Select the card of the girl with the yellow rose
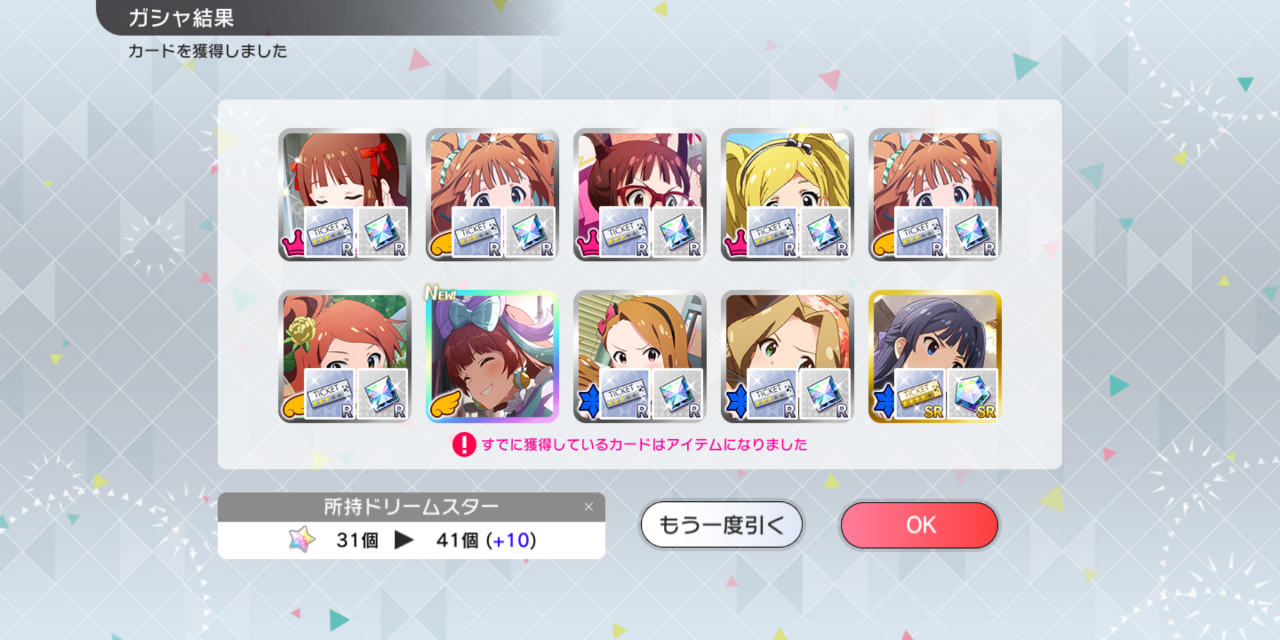 click(x=345, y=357)
